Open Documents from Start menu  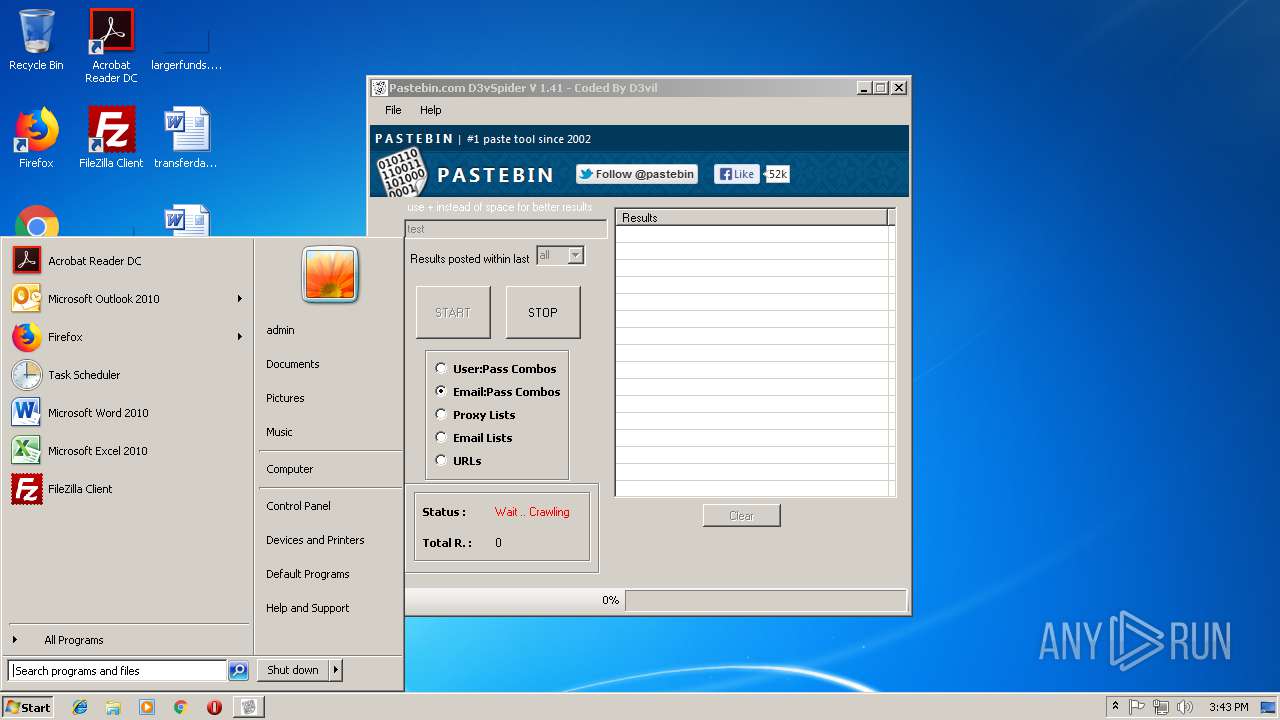(293, 364)
